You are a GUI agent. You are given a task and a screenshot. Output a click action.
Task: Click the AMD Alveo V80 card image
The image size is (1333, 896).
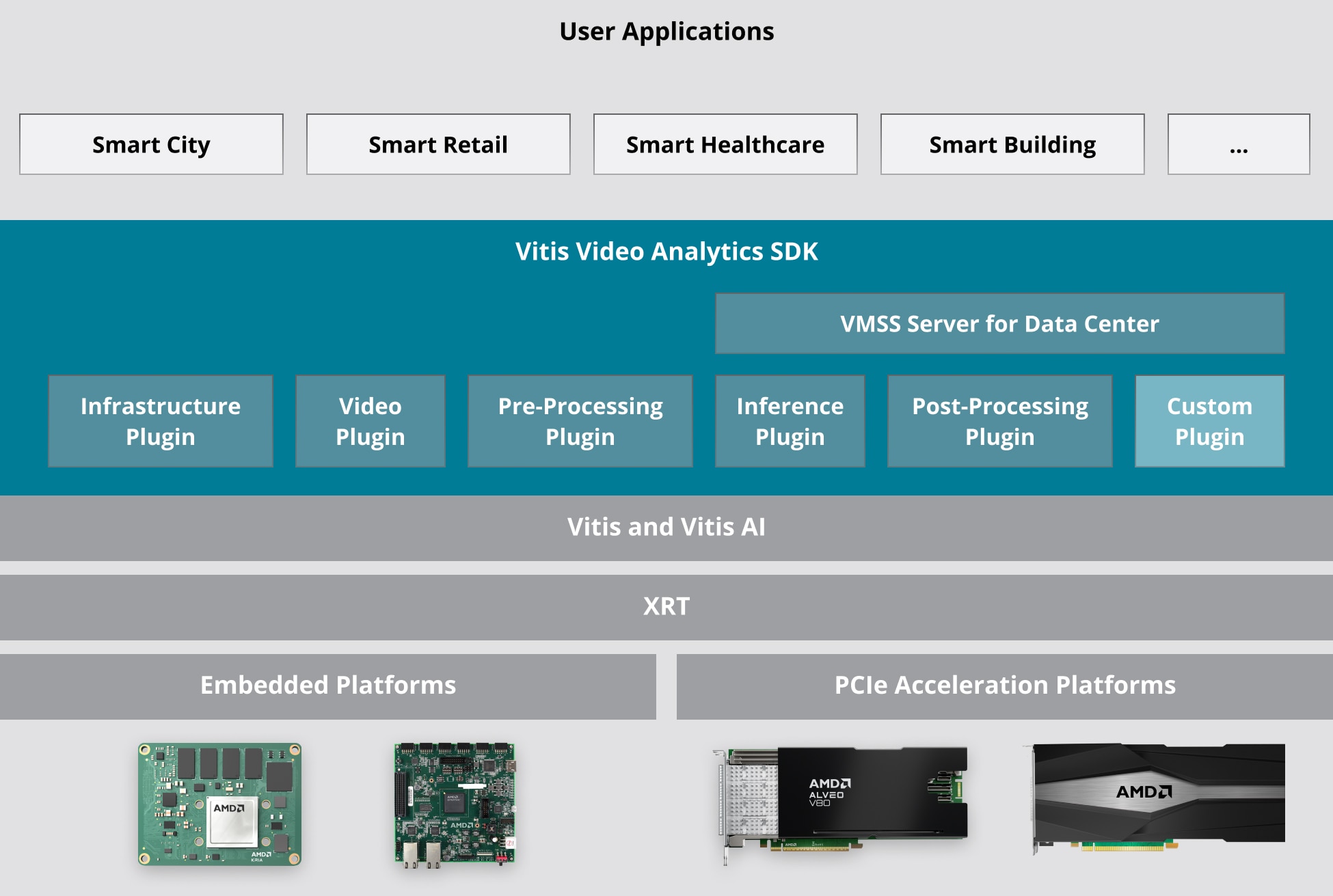840,805
